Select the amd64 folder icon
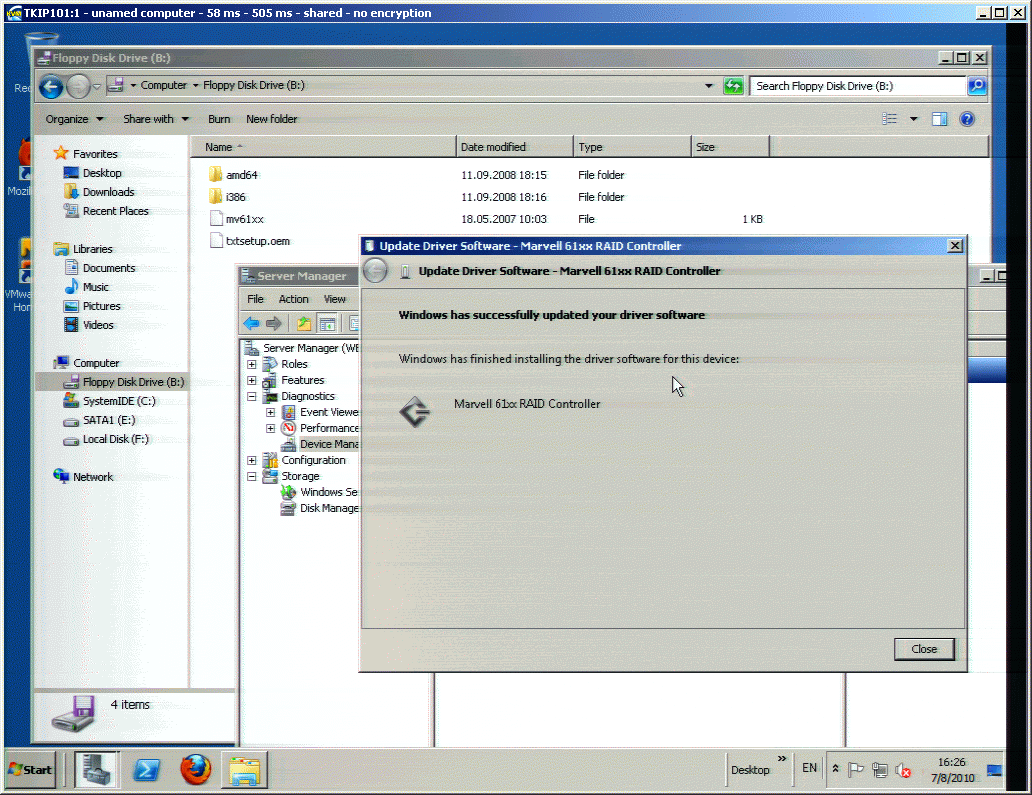Viewport: 1032px width, 795px height. (x=215, y=174)
